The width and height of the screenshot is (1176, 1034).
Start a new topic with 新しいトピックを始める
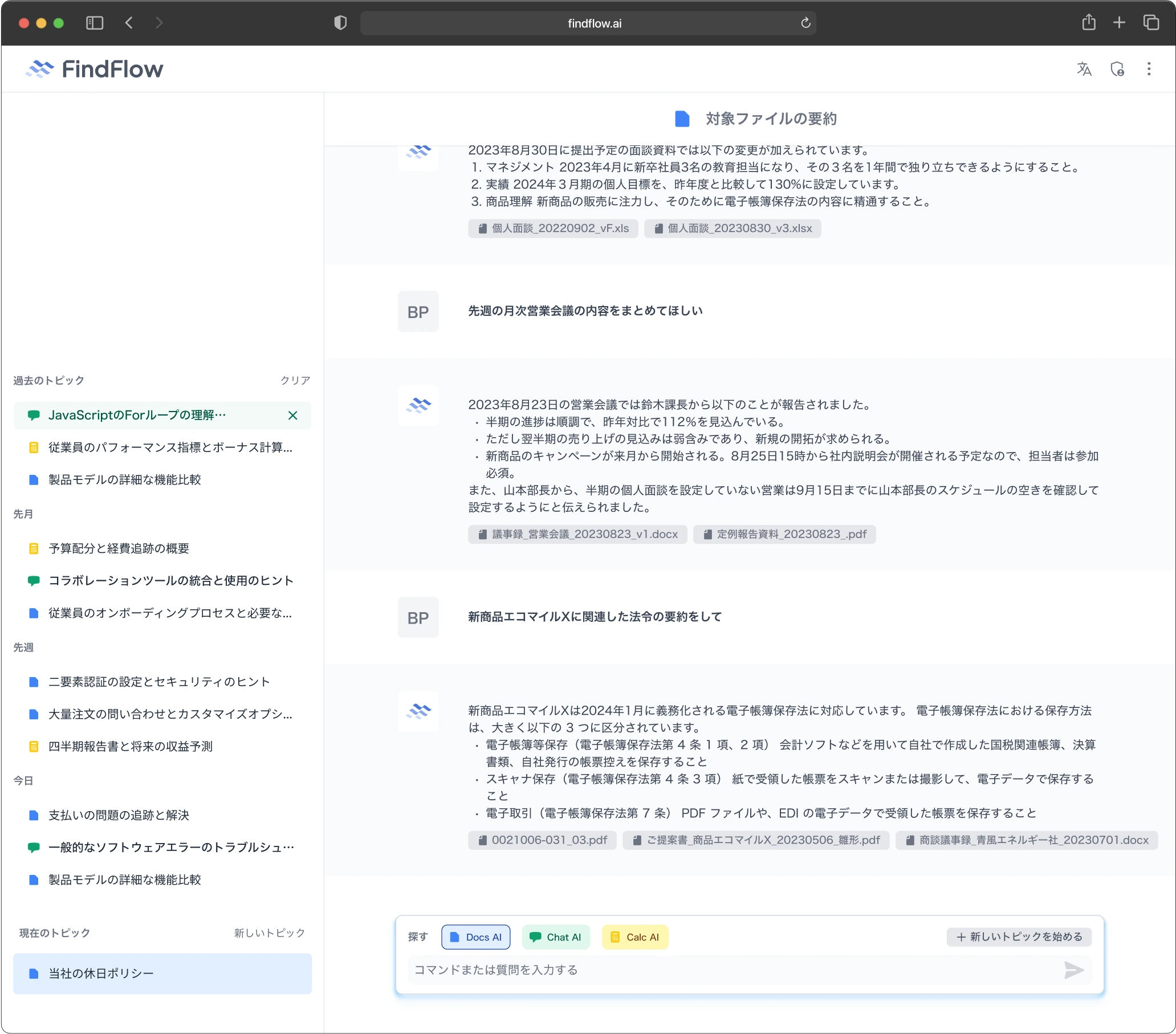[x=1018, y=936]
